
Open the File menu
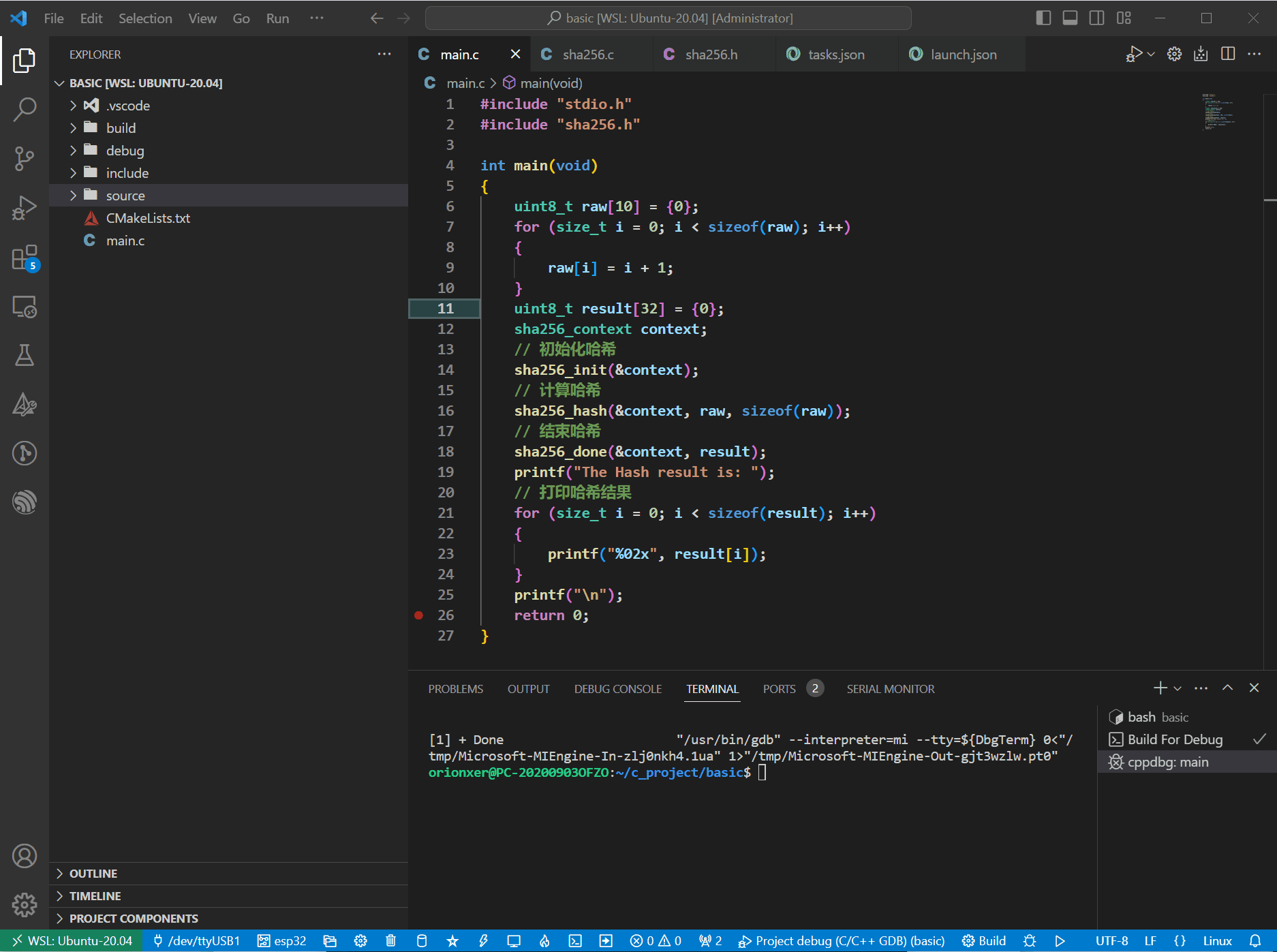54,18
